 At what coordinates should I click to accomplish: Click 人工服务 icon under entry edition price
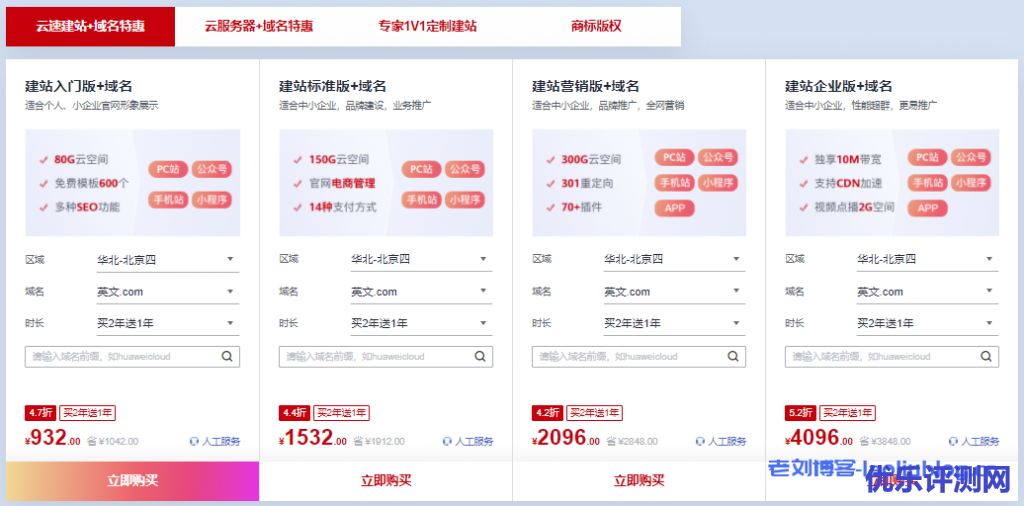(194, 441)
